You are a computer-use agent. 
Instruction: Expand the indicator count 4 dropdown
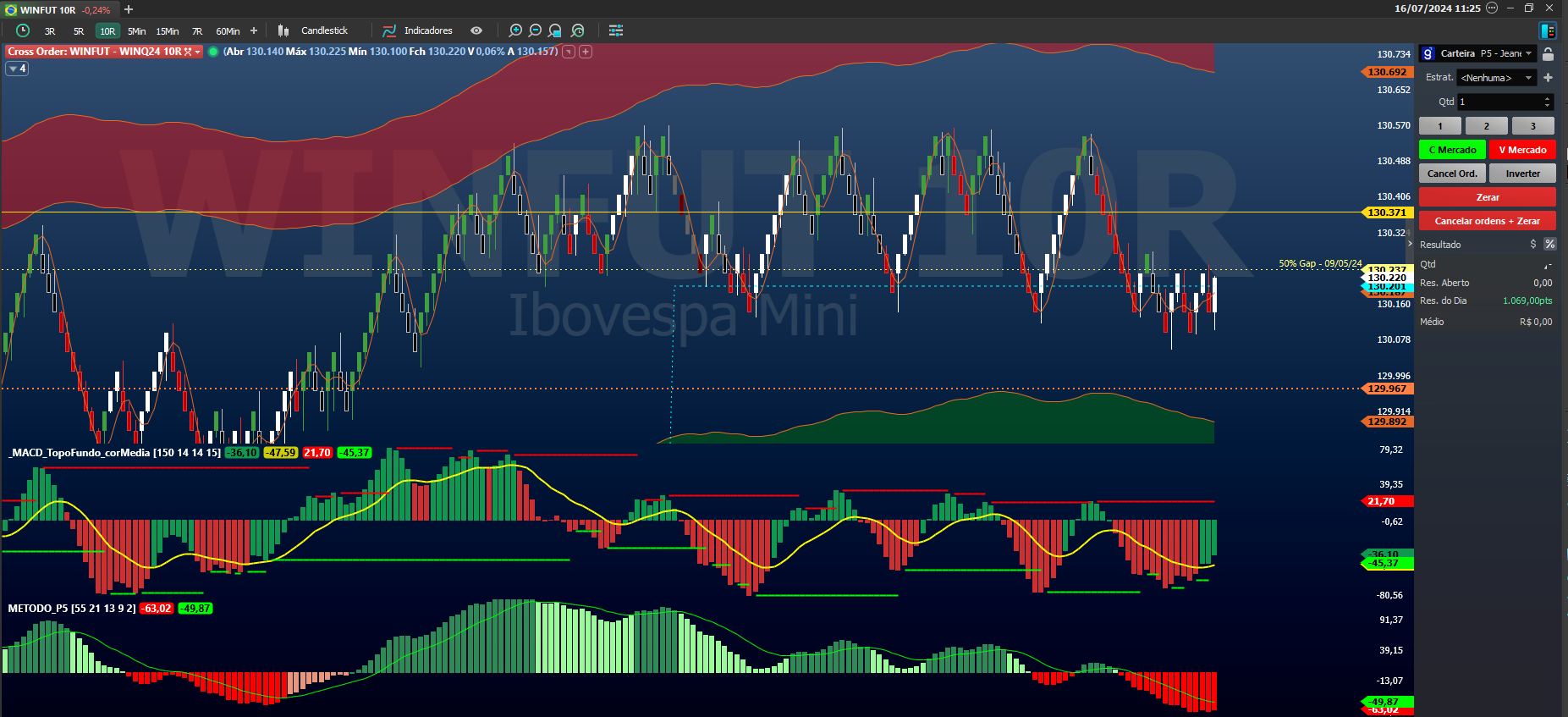(18, 69)
